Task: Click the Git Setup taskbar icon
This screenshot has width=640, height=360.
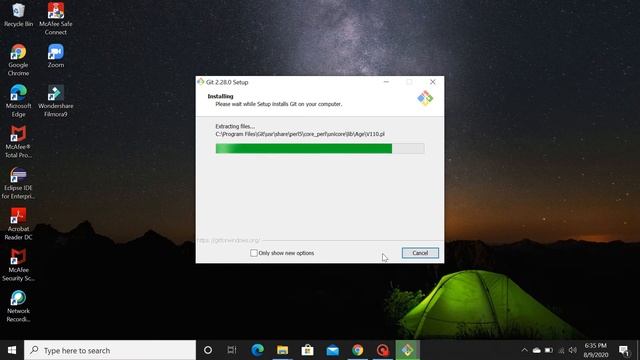Action: (407, 350)
